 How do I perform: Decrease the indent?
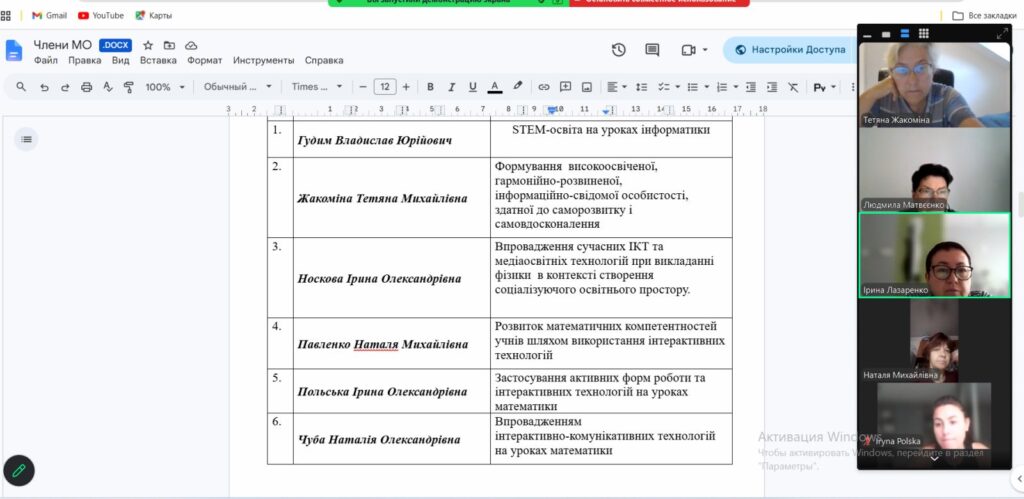pyautogui.click(x=751, y=86)
